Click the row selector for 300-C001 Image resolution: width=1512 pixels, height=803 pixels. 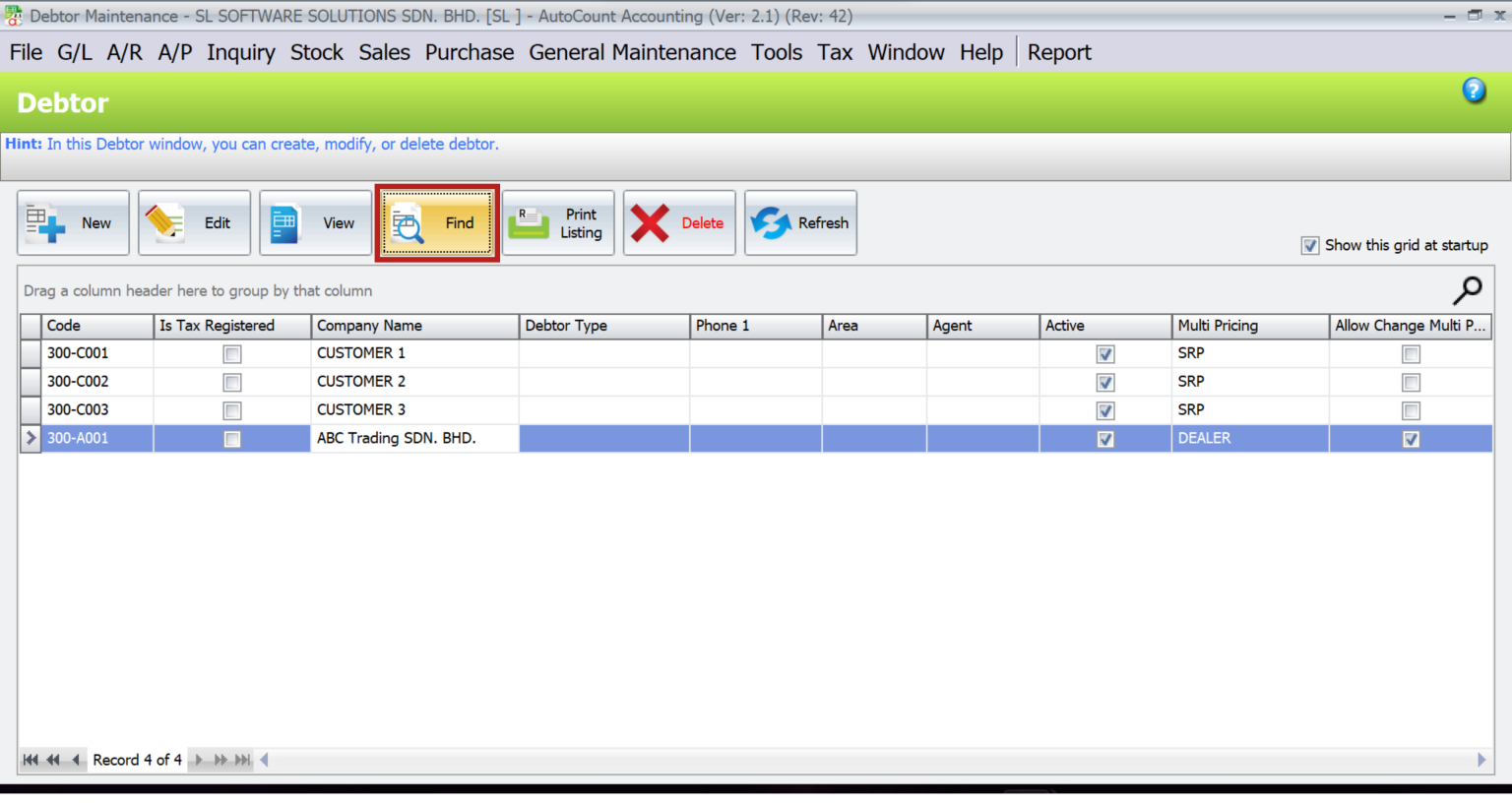(31, 353)
